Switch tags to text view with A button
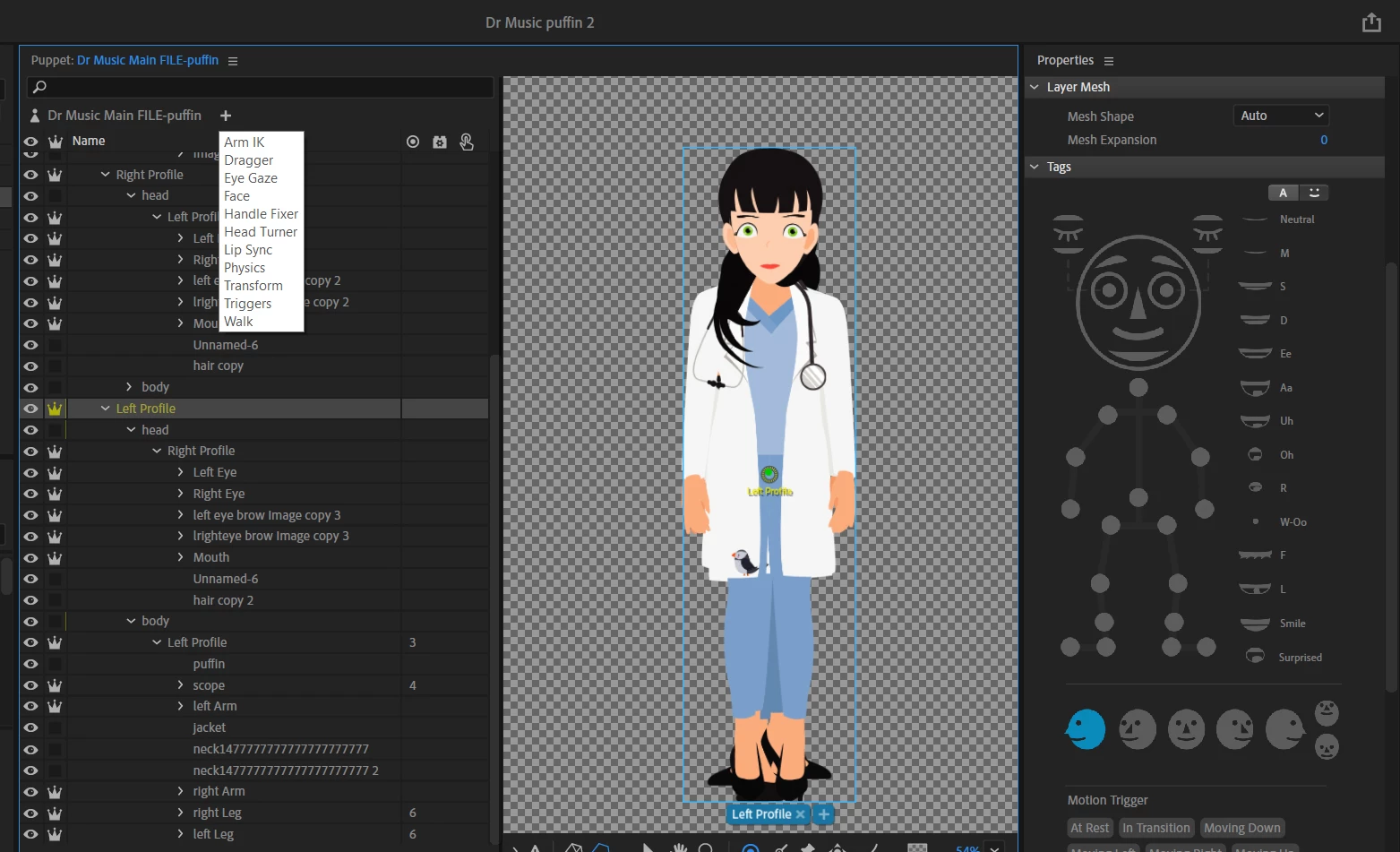The width and height of the screenshot is (1400, 852). click(1283, 193)
